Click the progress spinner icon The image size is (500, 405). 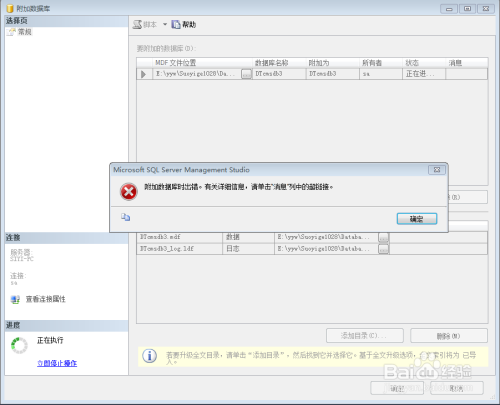19,345
